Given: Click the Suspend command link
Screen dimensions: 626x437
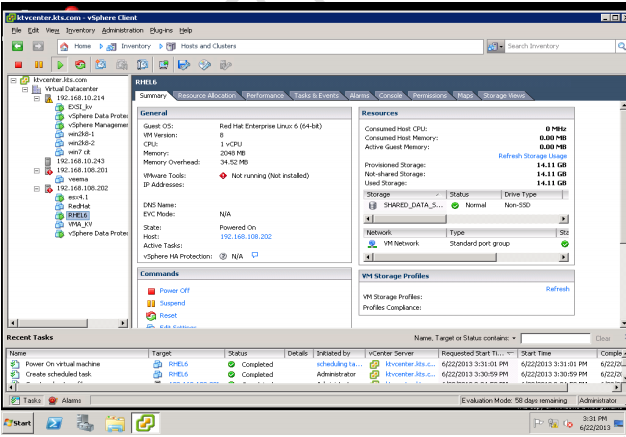Looking at the screenshot, I should coord(172,303).
